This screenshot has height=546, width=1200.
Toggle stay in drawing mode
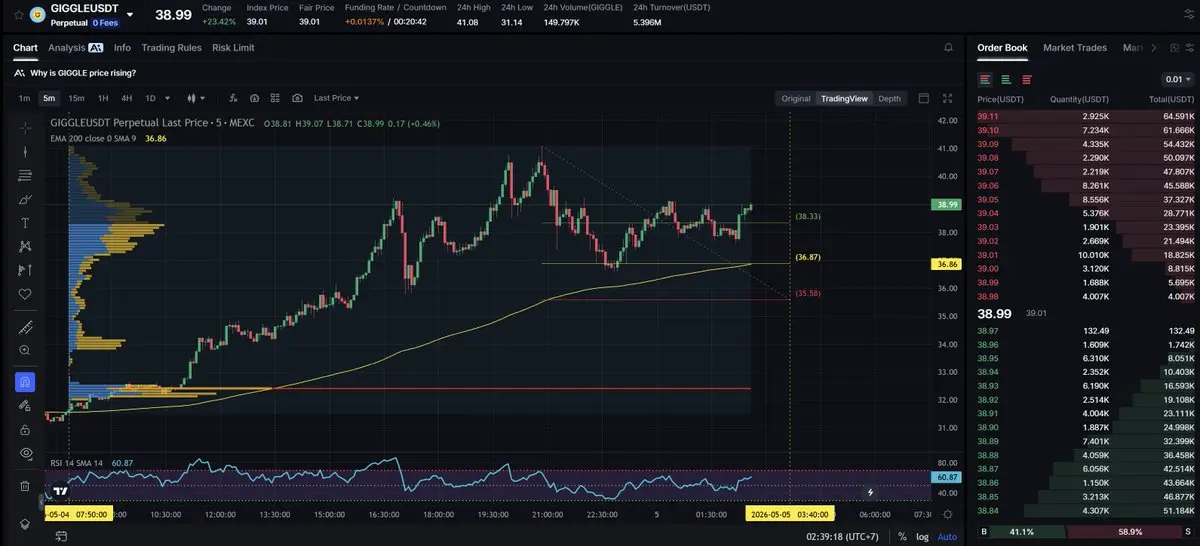click(x=26, y=405)
